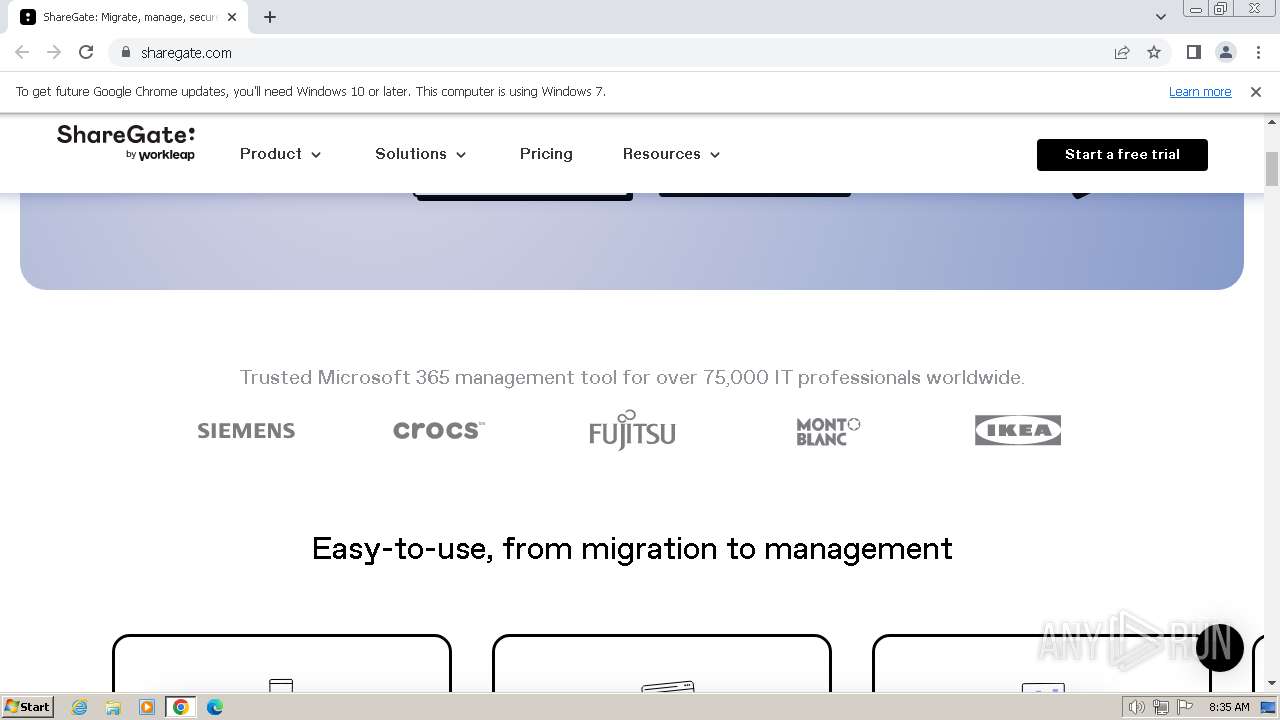The image size is (1280, 720).
Task: Open Chrome three-dot menu
Action: click(x=1258, y=52)
